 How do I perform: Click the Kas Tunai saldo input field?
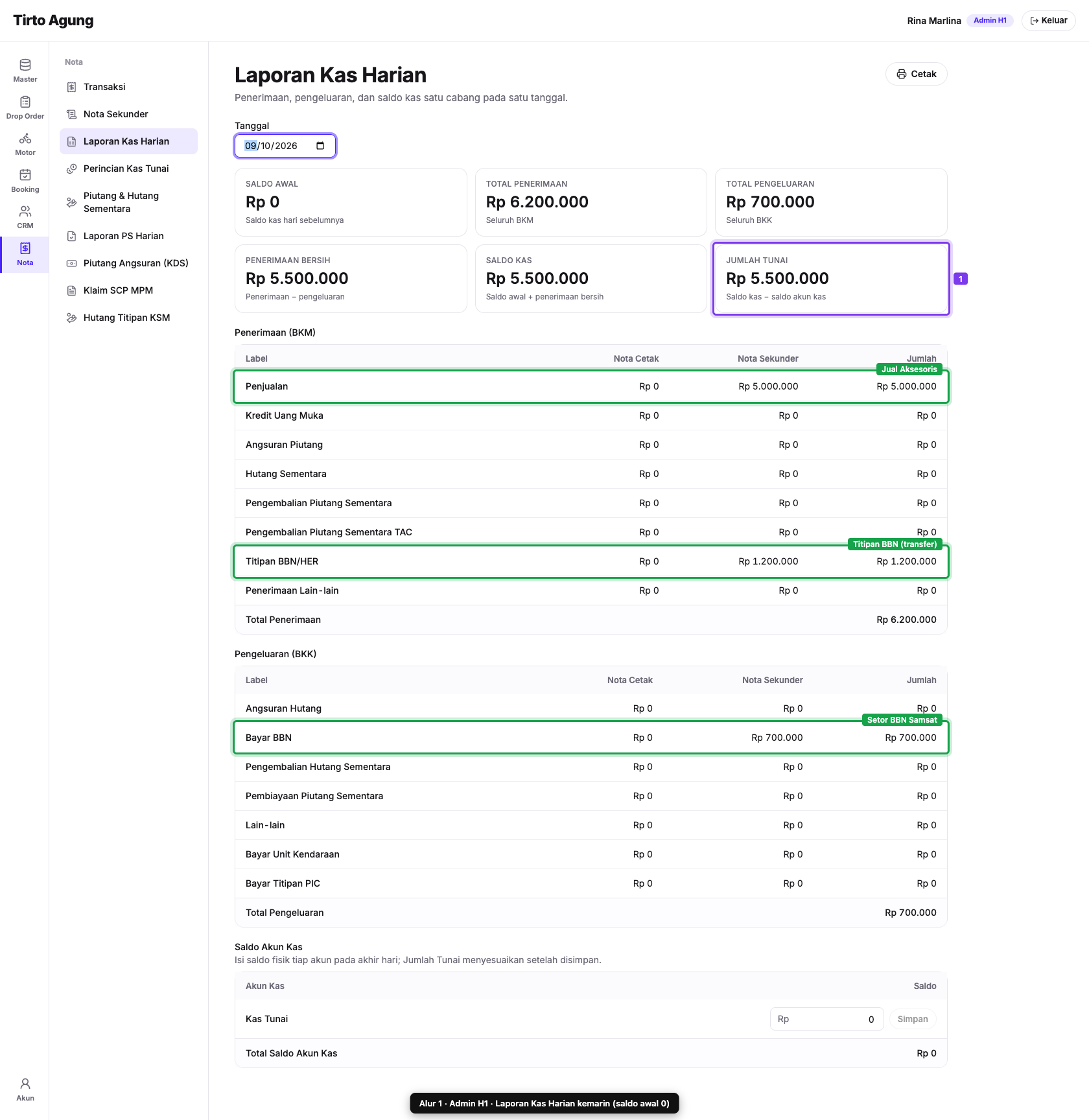click(x=826, y=1019)
